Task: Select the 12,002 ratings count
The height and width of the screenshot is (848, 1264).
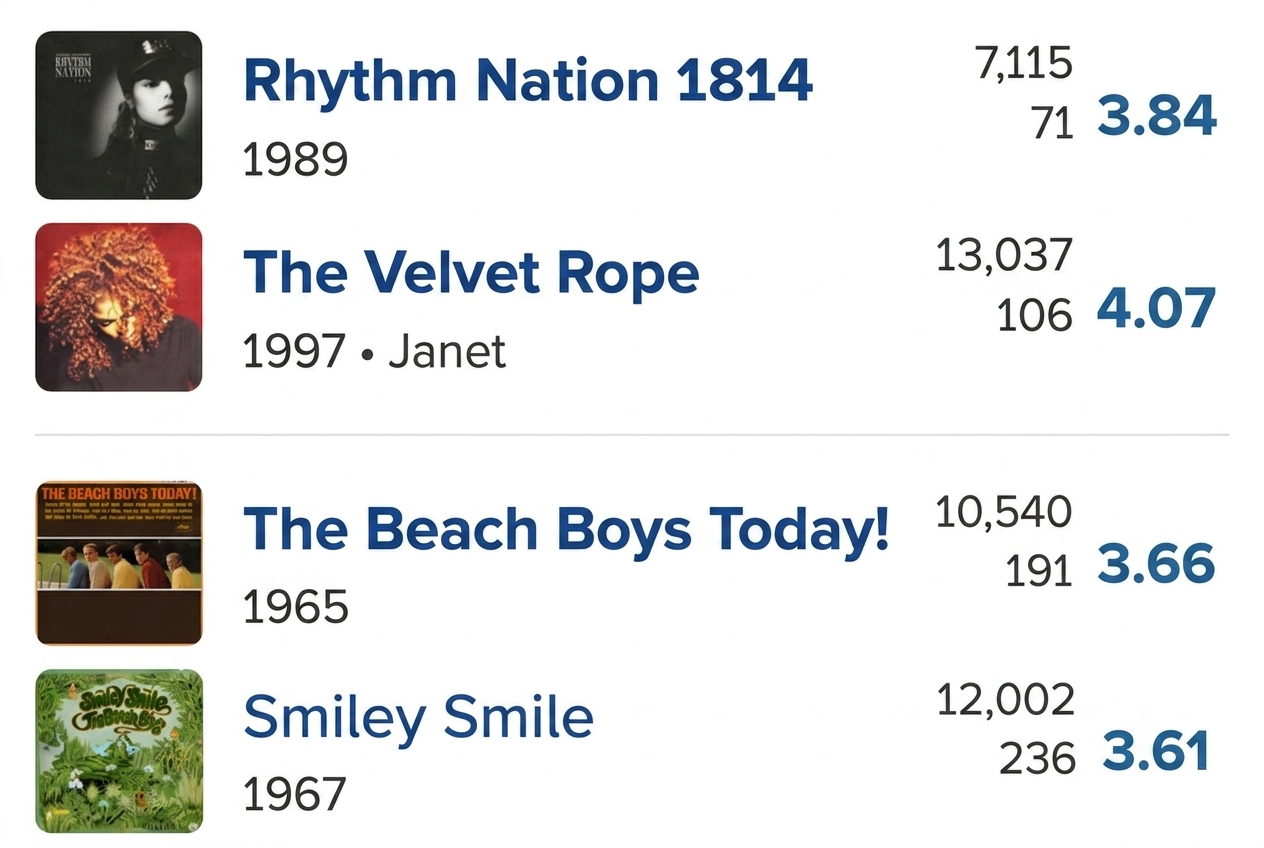Action: 1005,700
